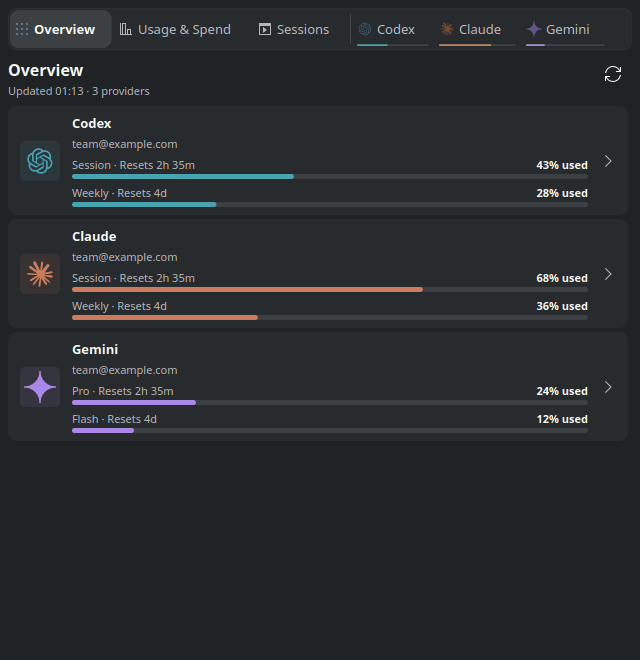640x660 pixels.
Task: Click the Overview page heading
Action: 45,70
